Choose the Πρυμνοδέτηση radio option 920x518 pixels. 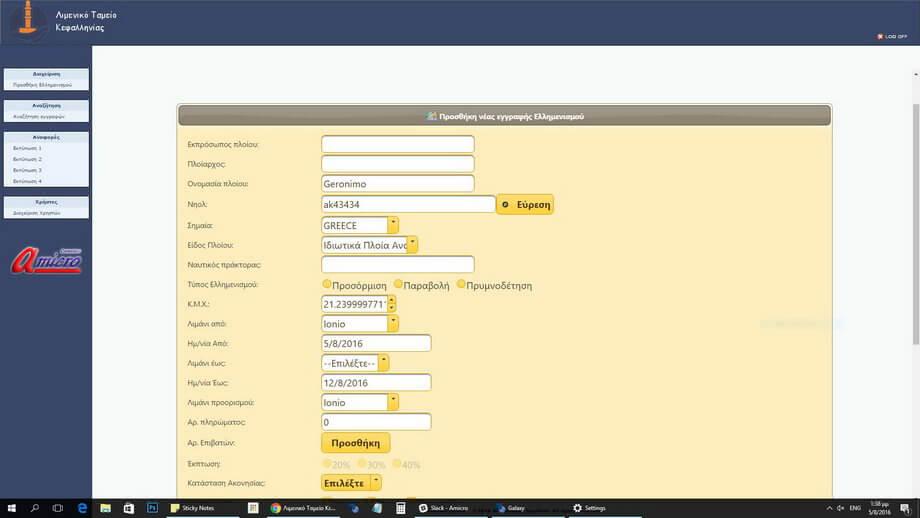click(461, 285)
